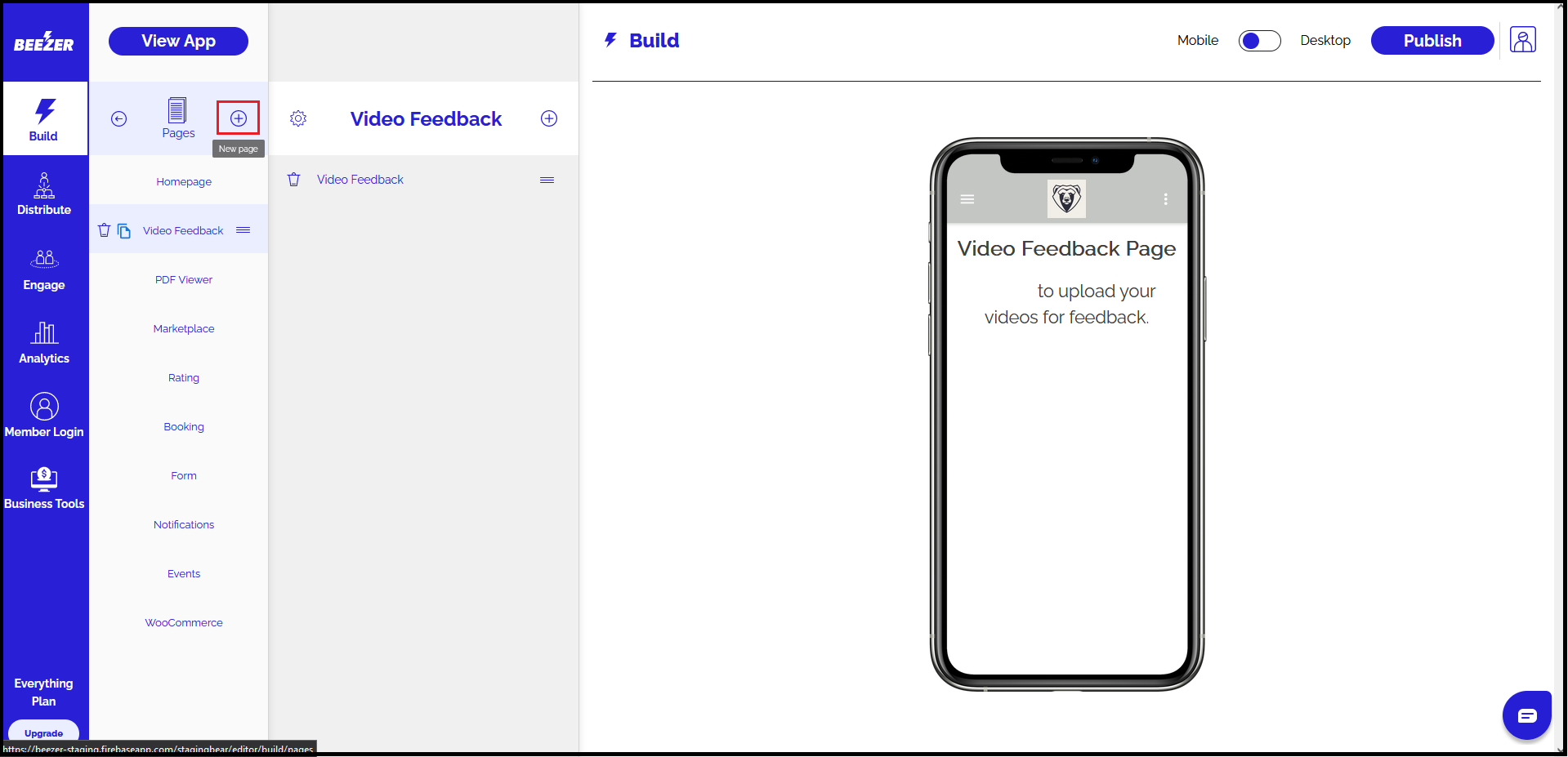1568x757 pixels.
Task: Go to Analytics in sidebar
Action: tap(44, 343)
